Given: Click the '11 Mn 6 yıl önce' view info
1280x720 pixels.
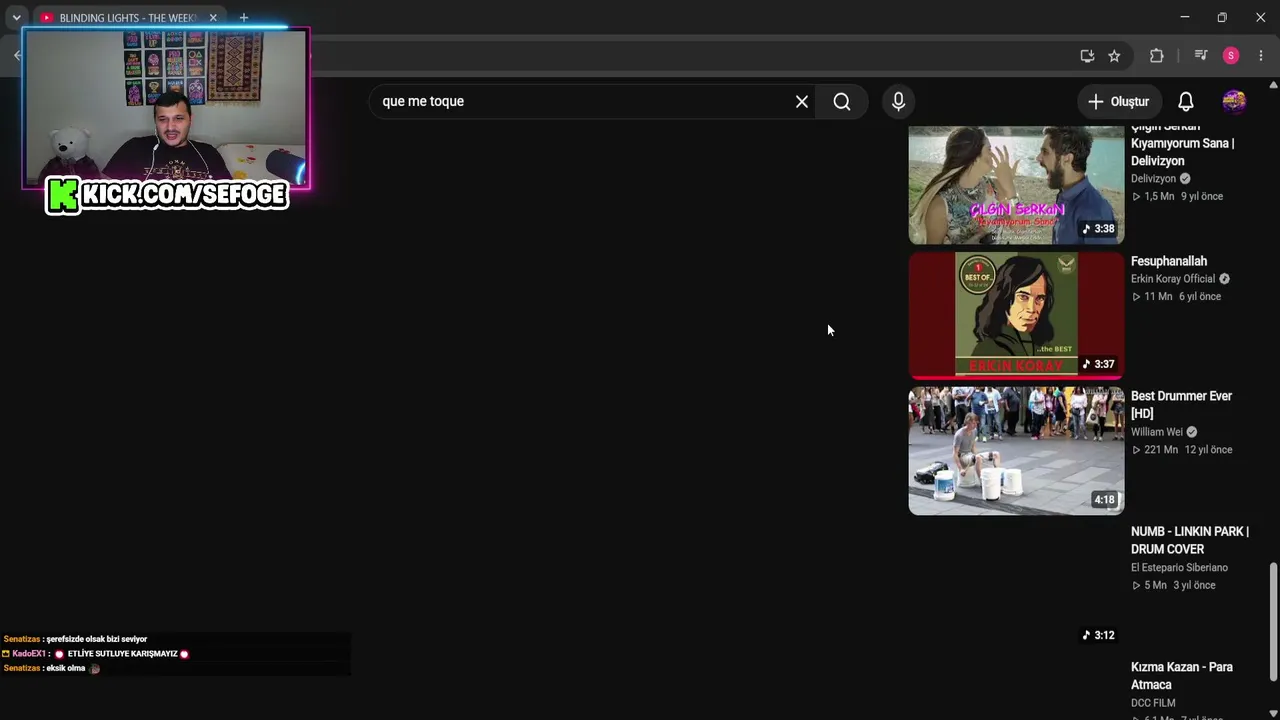Looking at the screenshot, I should 1176,297.
